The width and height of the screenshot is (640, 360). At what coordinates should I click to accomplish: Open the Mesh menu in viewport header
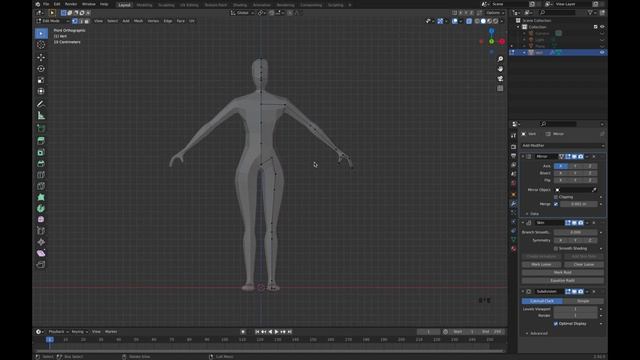pyautogui.click(x=138, y=21)
